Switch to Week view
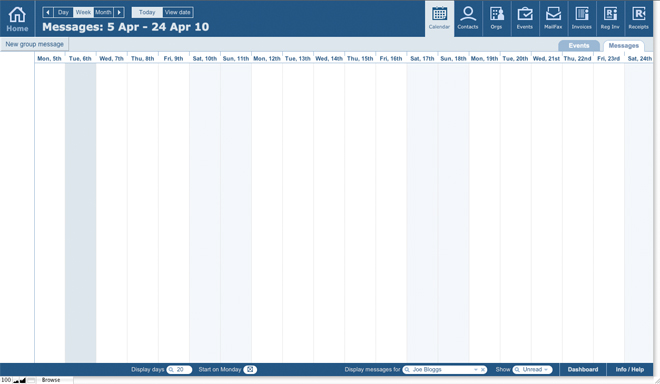 pos(83,12)
